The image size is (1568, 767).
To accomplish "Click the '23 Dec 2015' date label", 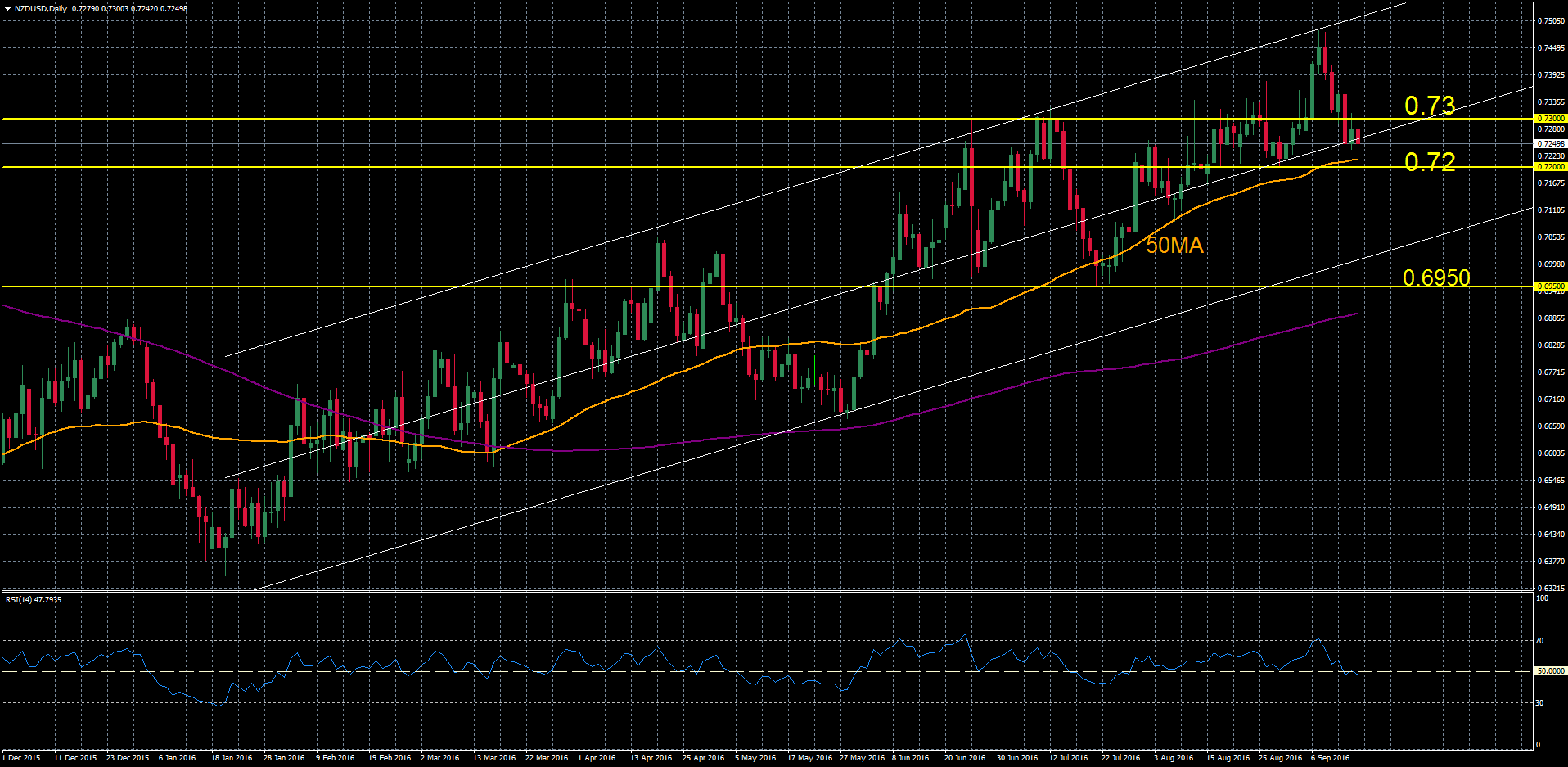I will click(128, 758).
